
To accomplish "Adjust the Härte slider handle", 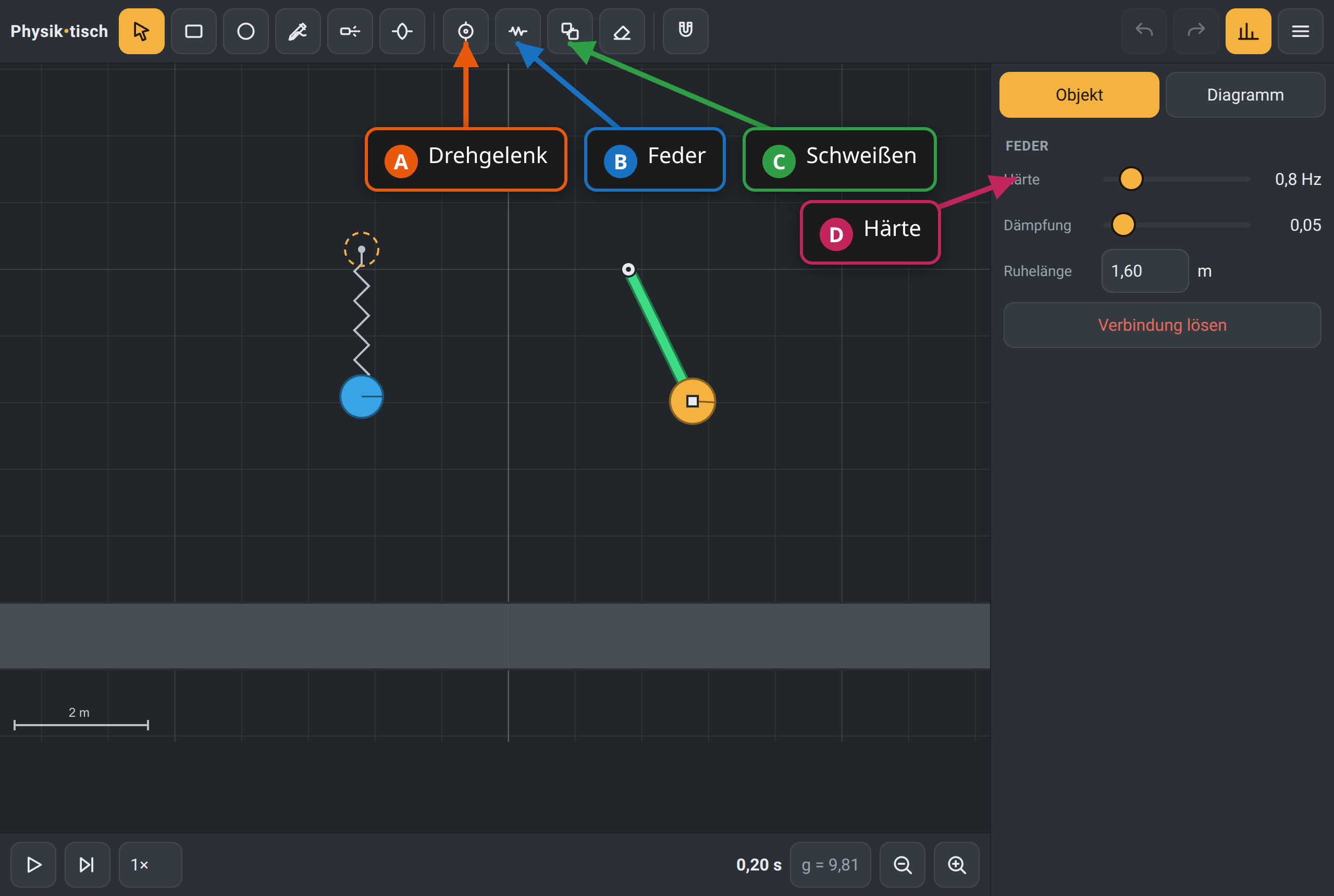I will pyautogui.click(x=1131, y=179).
